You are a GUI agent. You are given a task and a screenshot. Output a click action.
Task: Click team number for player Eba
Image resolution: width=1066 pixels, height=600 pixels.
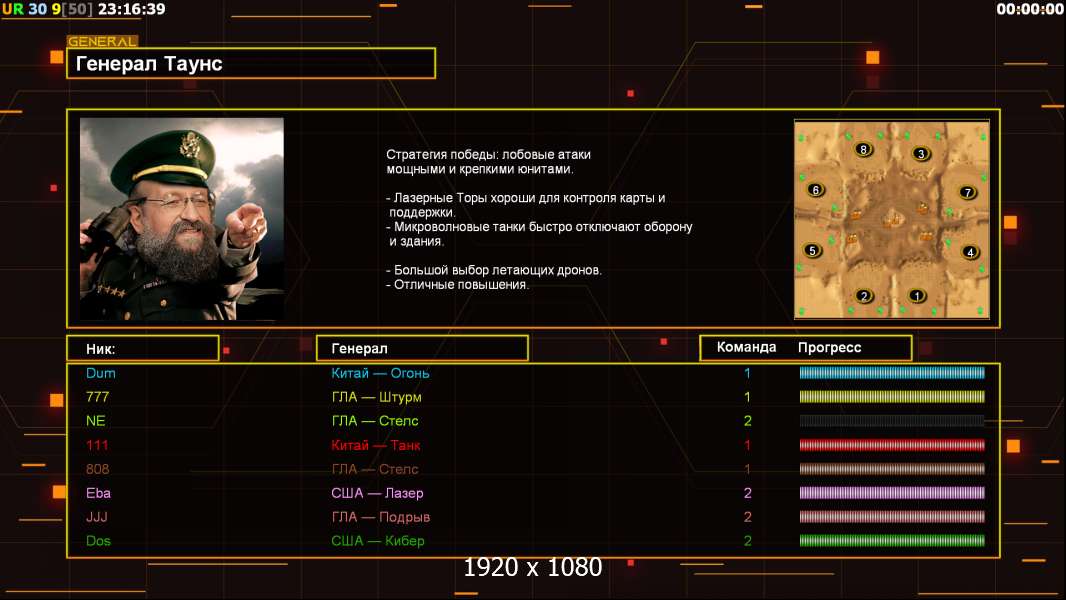pyautogui.click(x=747, y=493)
